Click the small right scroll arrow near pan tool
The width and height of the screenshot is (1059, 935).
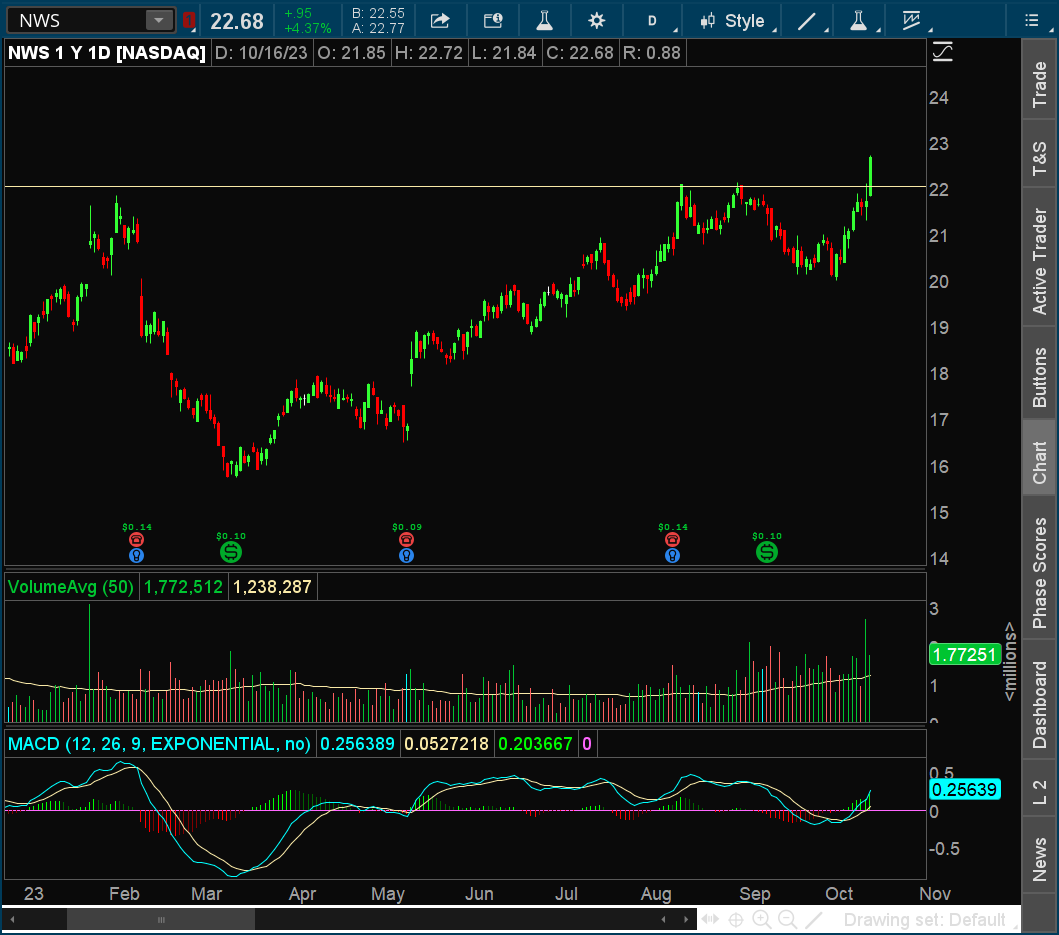(x=686, y=919)
